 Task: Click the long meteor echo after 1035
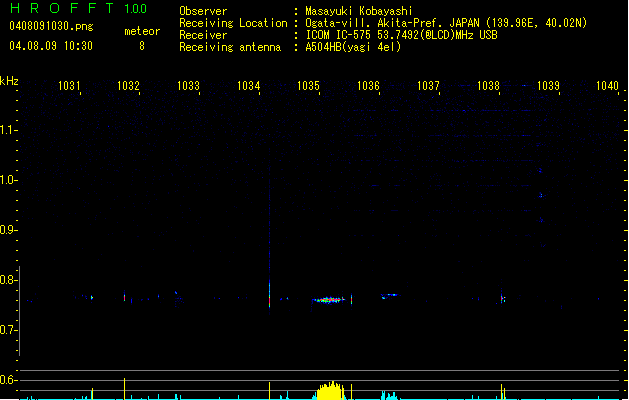pyautogui.click(x=329, y=300)
